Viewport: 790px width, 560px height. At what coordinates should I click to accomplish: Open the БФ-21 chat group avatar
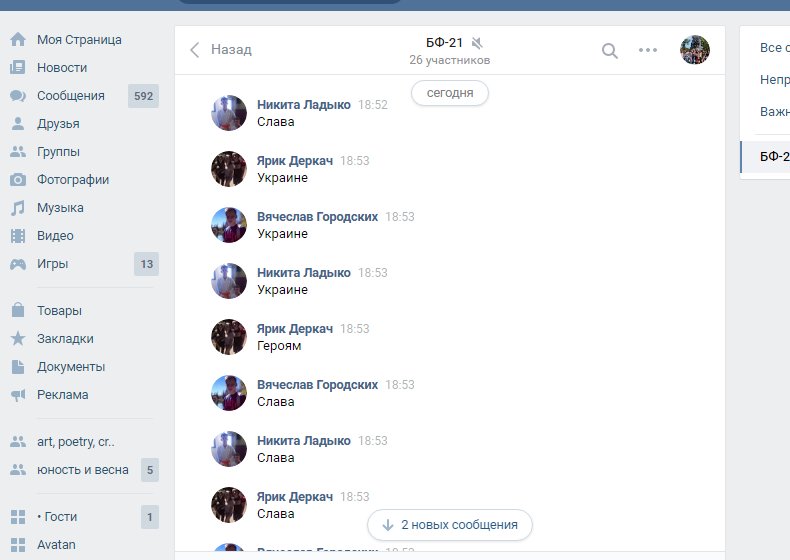pyautogui.click(x=695, y=49)
